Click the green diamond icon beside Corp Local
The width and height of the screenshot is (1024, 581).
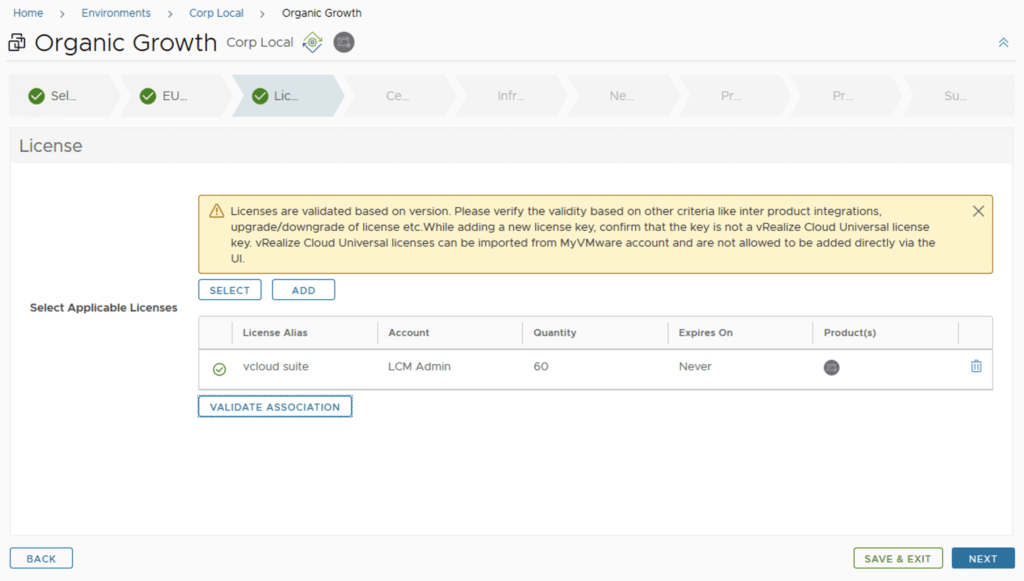coord(313,43)
